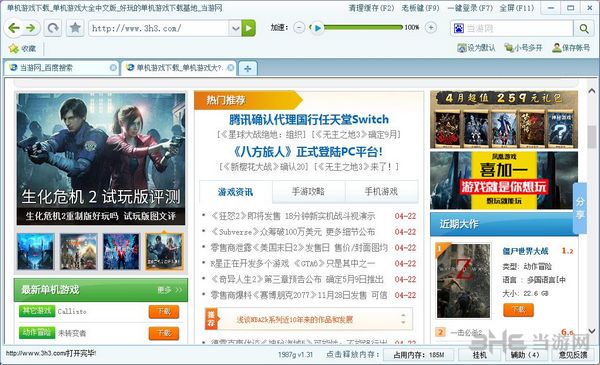Image resolution: width=600 pixels, height=365 pixels.
Task: Open news 零售商爆料《赛博朋克2077》
Action: pyautogui.click(x=299, y=295)
